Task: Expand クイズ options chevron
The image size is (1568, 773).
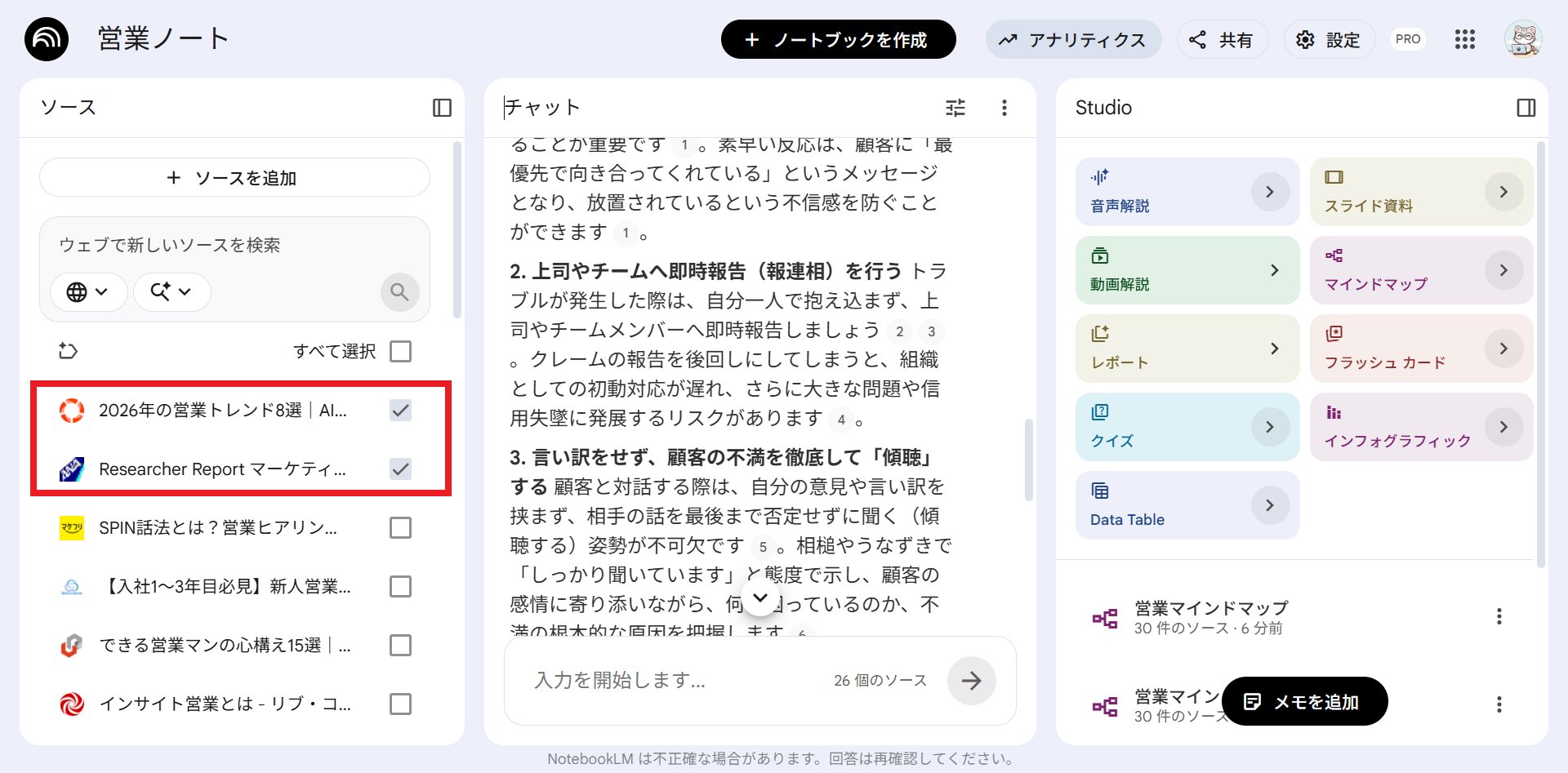Action: tap(1270, 427)
